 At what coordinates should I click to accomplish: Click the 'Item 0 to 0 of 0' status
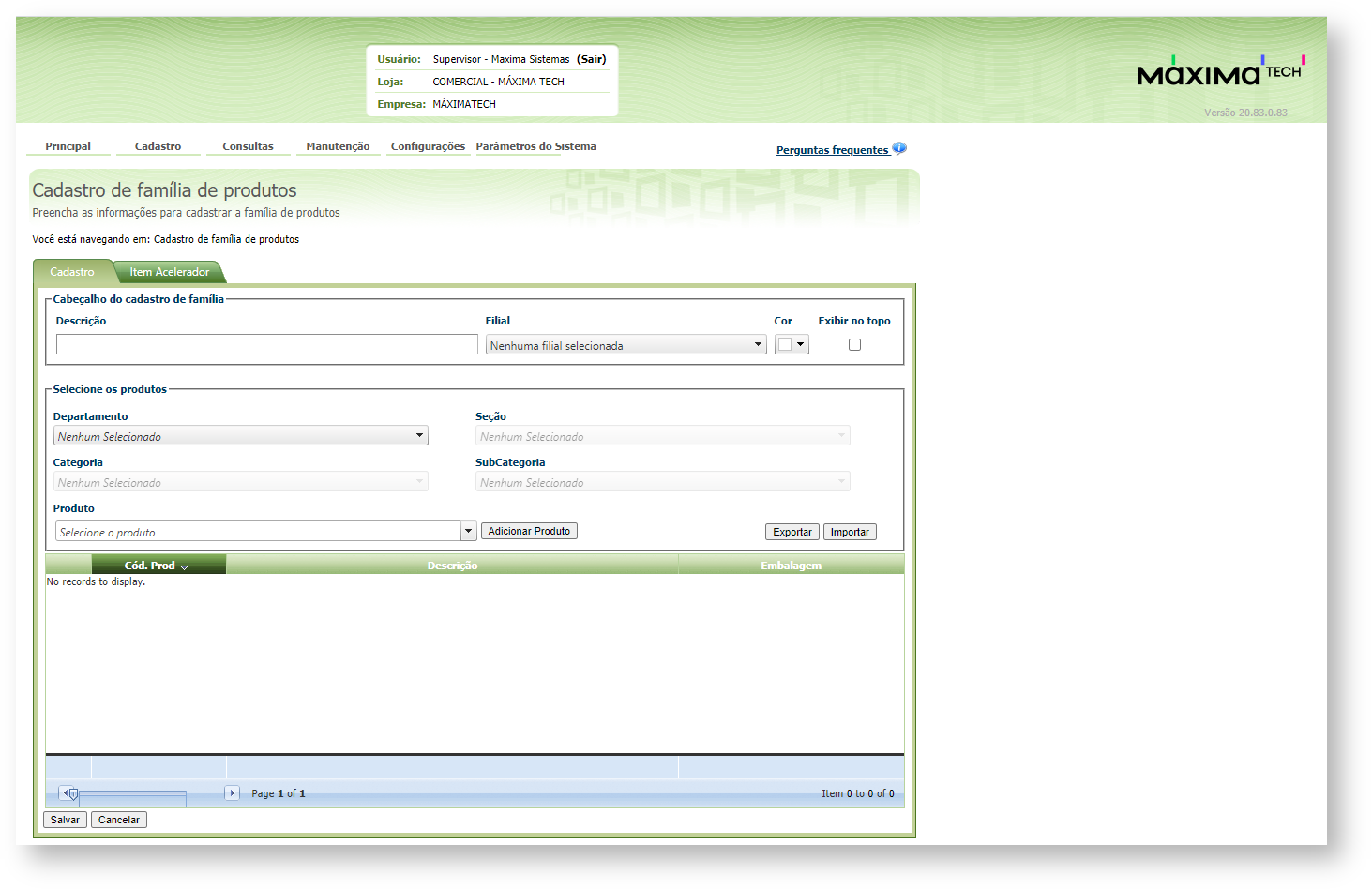click(858, 793)
